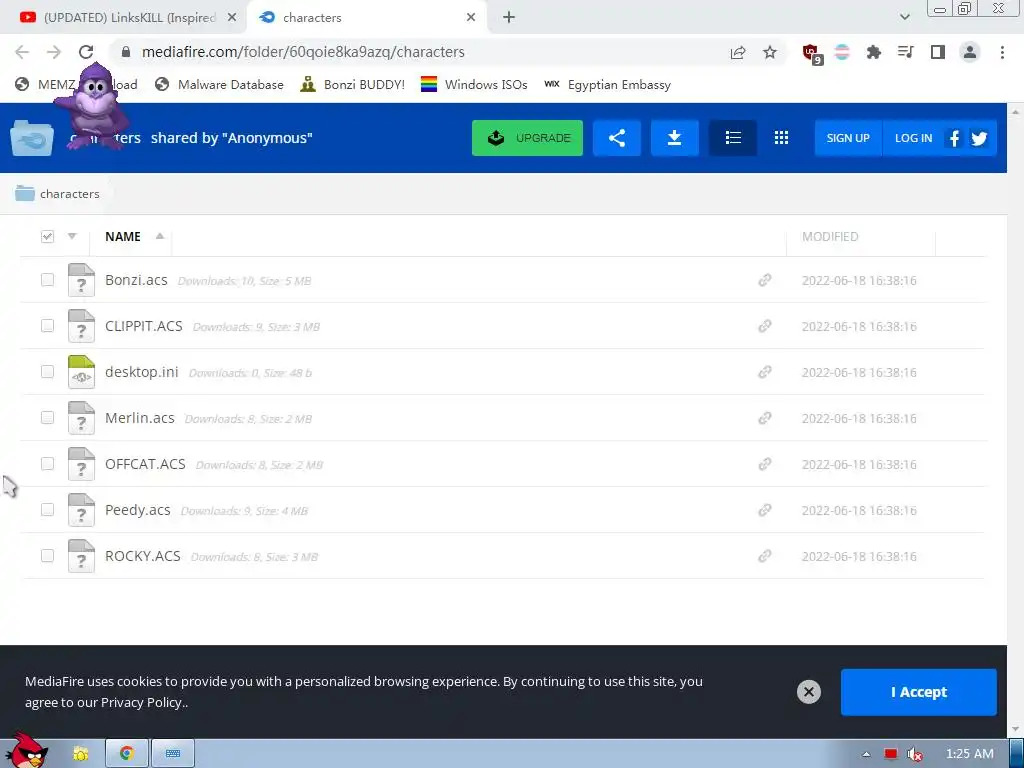Select the characters browser tab
The height and width of the screenshot is (768, 1024).
click(366, 18)
